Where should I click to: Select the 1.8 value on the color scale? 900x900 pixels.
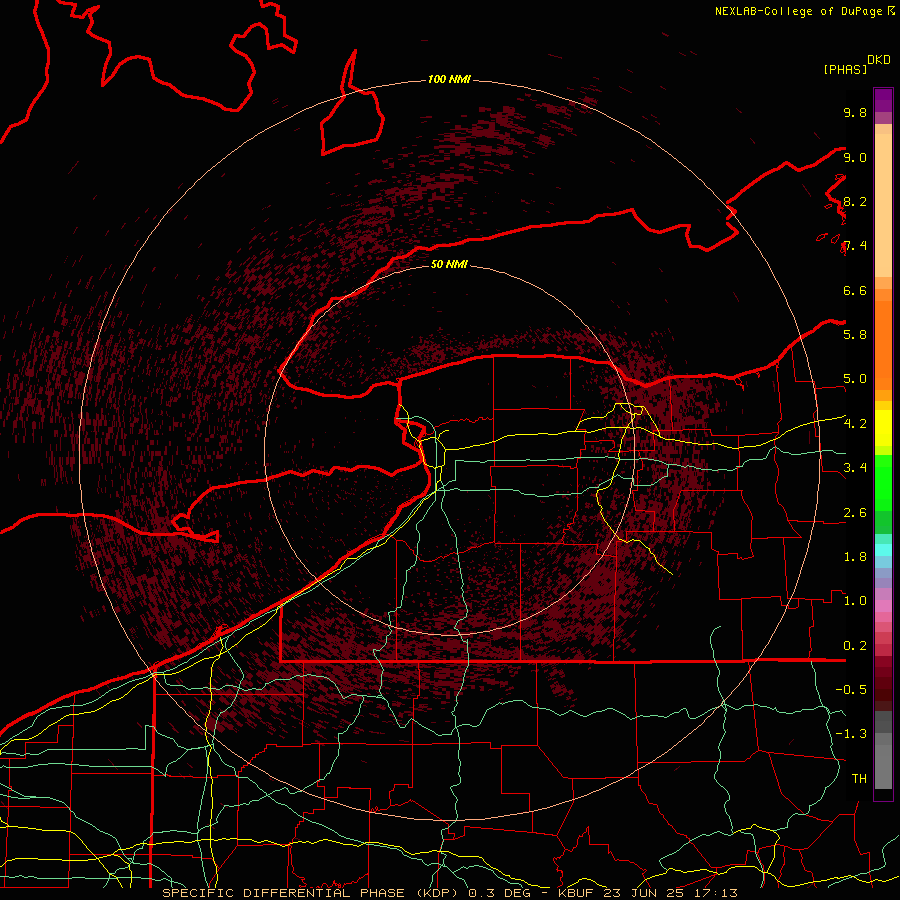[x=855, y=557]
